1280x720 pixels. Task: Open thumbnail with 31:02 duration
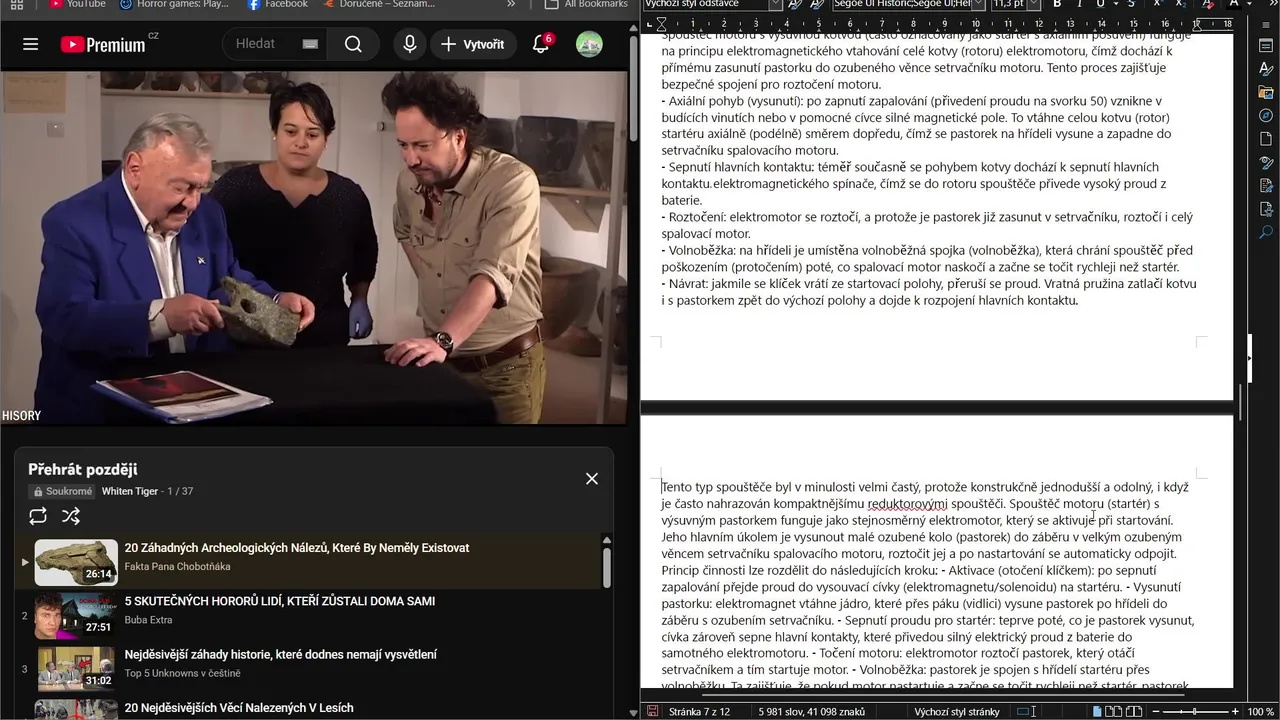(76, 669)
